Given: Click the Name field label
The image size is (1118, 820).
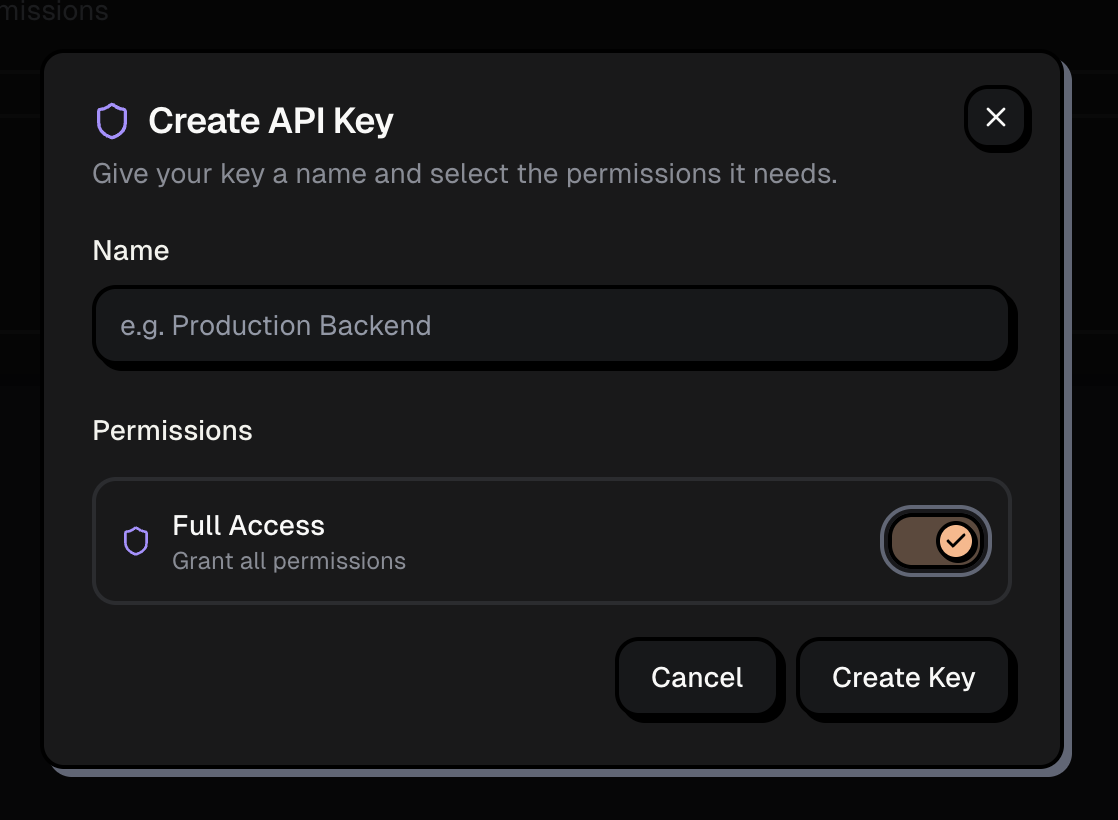Looking at the screenshot, I should coord(130,250).
